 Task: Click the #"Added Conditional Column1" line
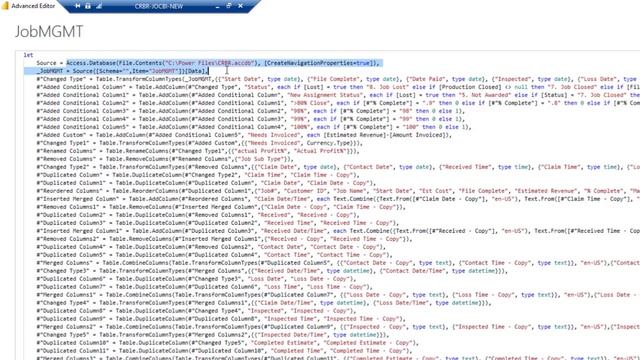pyautogui.click(x=338, y=95)
